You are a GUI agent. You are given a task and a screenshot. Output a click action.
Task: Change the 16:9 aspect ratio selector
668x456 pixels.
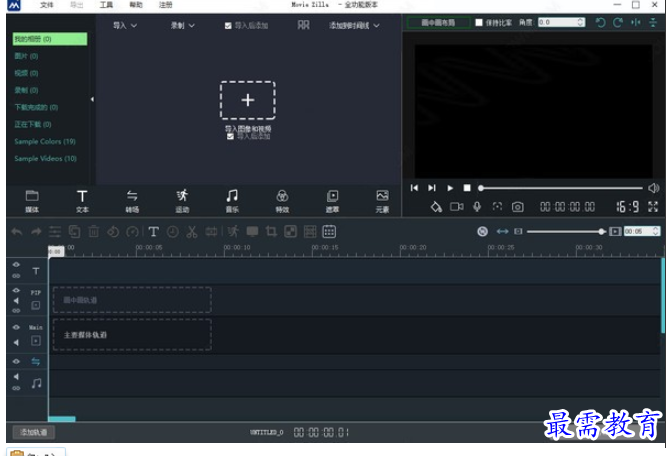pos(628,207)
